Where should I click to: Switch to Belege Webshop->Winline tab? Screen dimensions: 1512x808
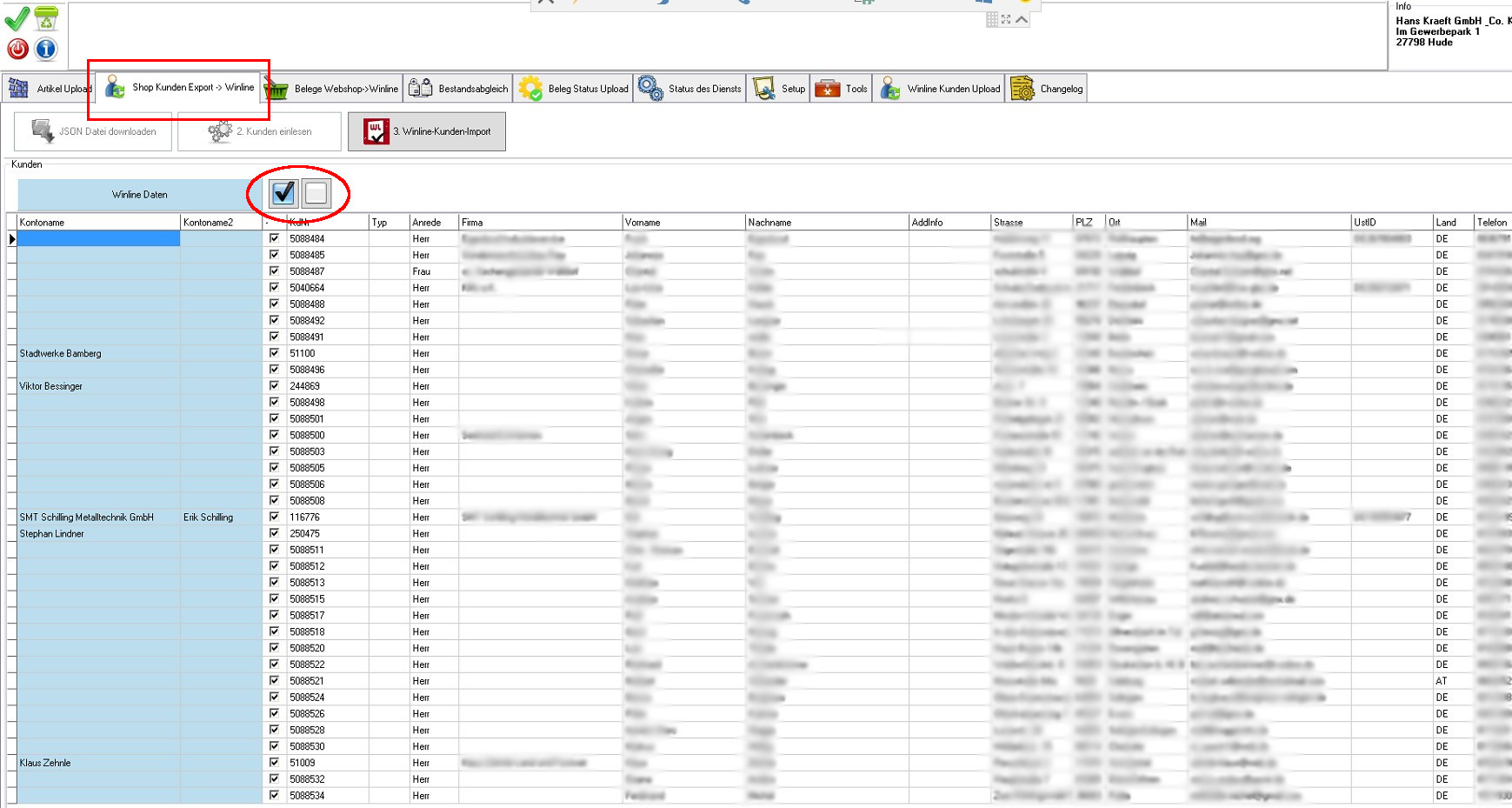coord(332,89)
